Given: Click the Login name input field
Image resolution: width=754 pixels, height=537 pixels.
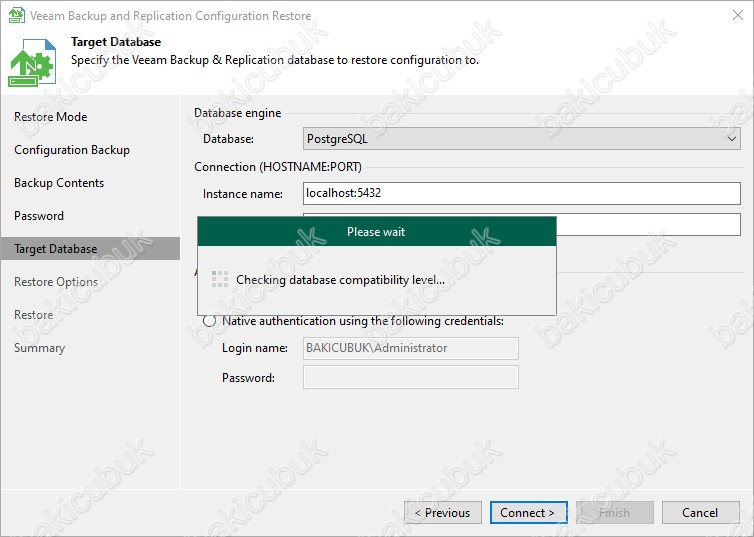Looking at the screenshot, I should coord(411,348).
